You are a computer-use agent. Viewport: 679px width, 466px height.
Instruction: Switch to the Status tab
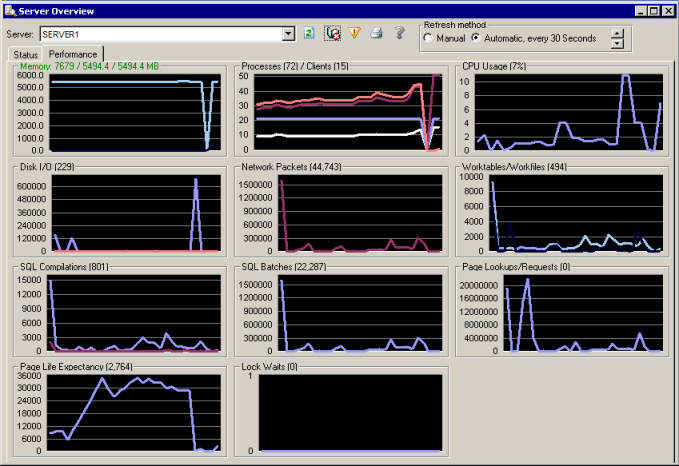tap(26, 54)
